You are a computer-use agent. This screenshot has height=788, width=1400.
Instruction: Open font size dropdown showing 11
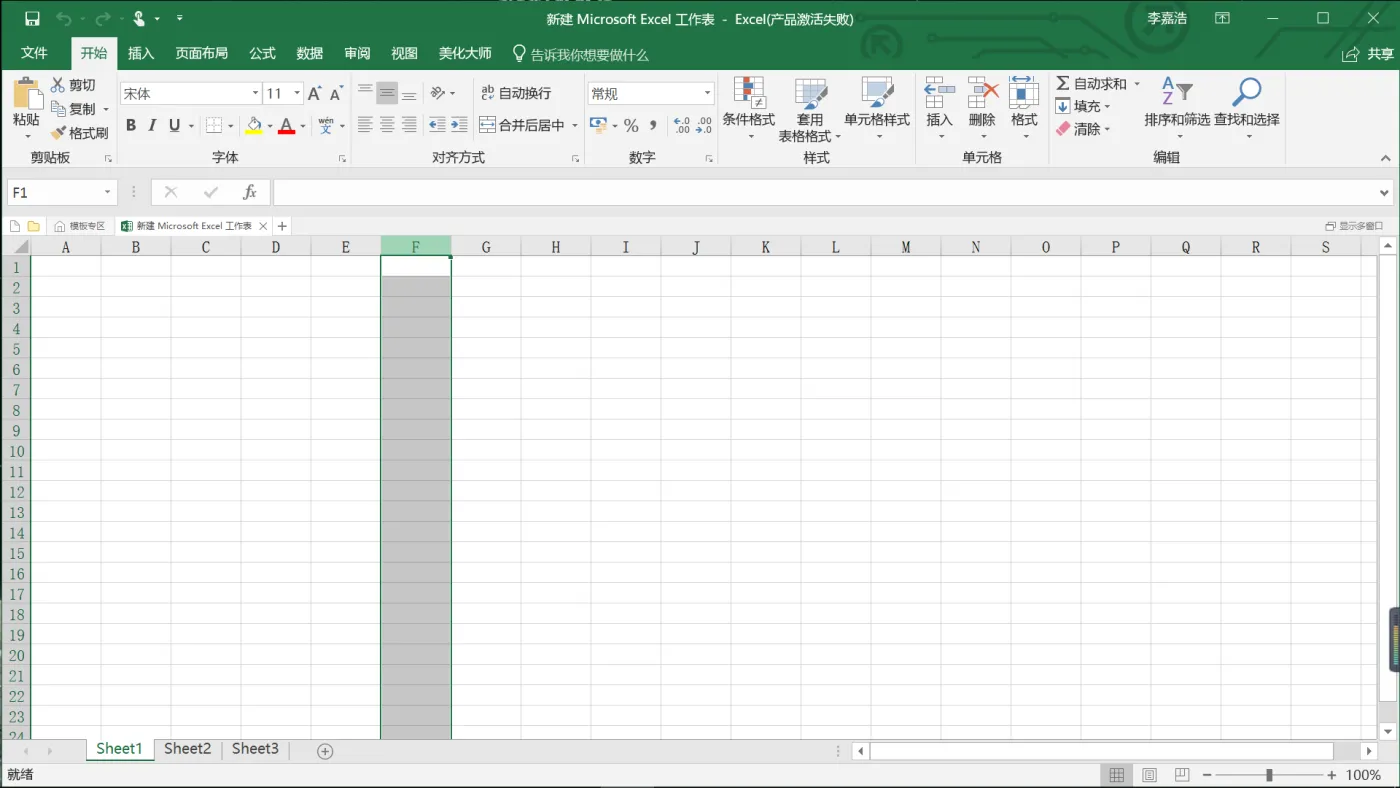point(297,93)
